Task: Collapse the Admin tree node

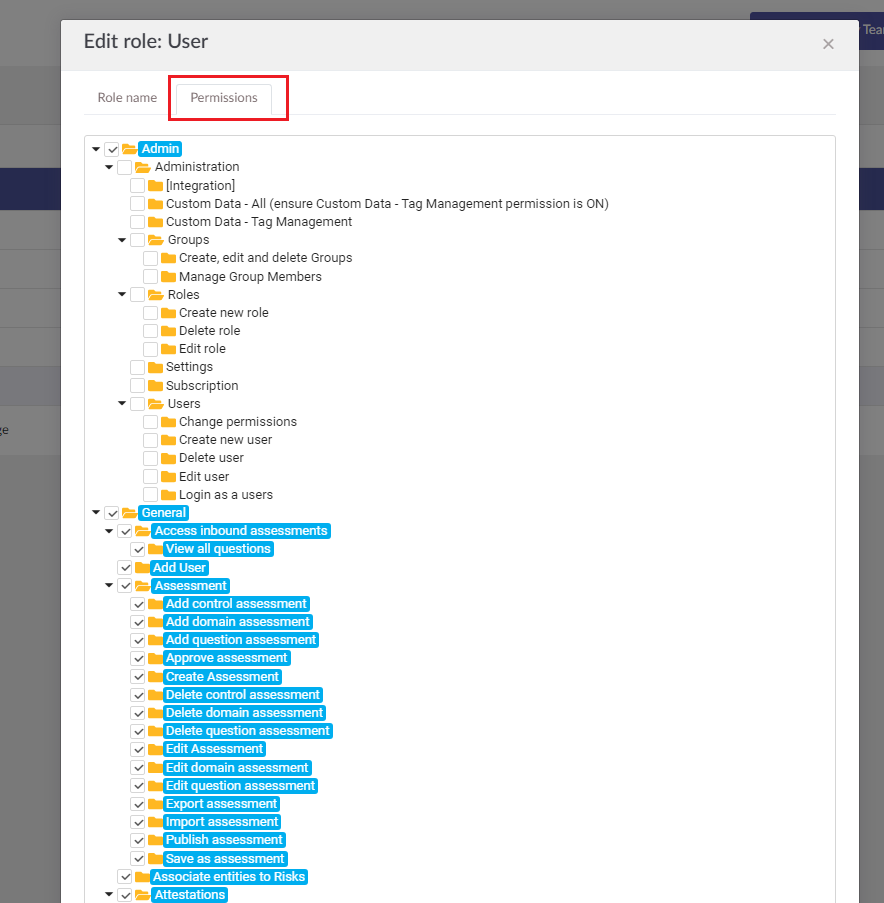Action: point(96,149)
